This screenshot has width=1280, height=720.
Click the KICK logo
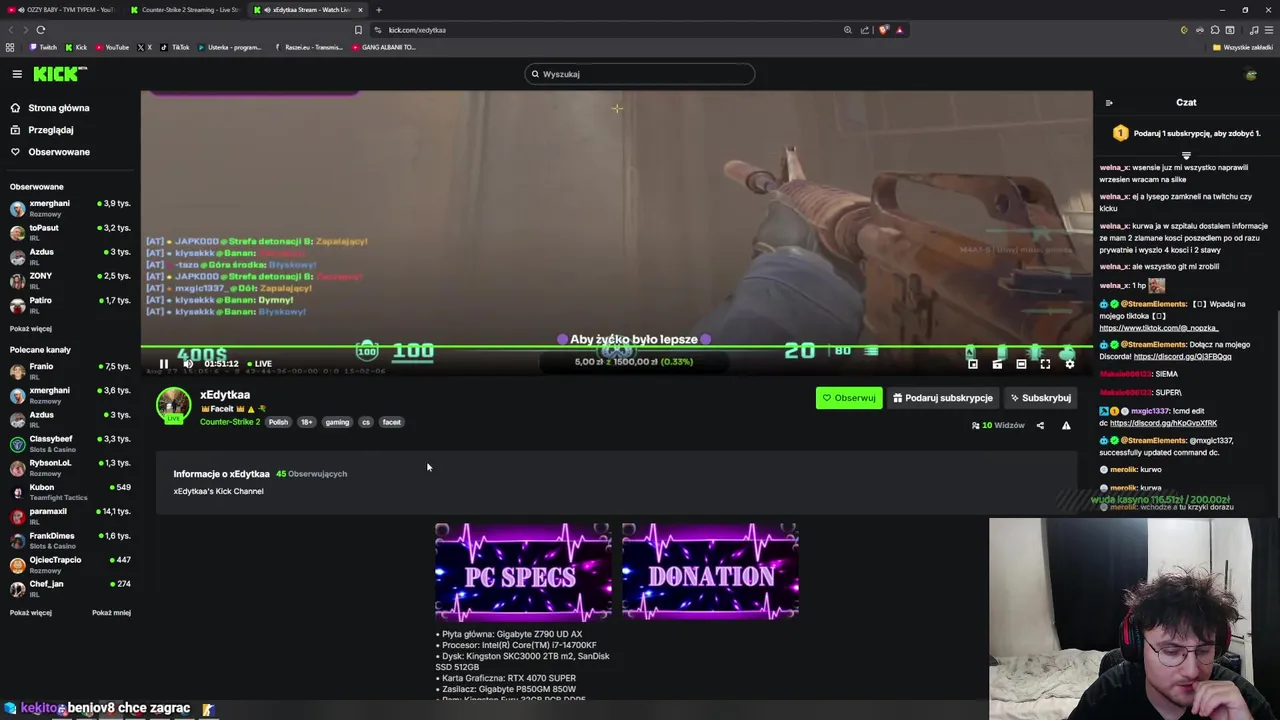click(x=60, y=74)
